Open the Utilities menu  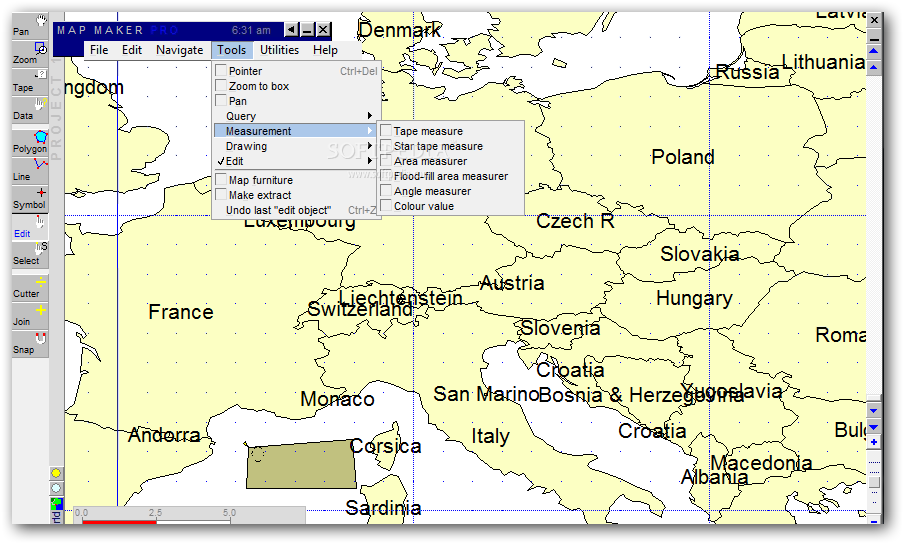279,50
